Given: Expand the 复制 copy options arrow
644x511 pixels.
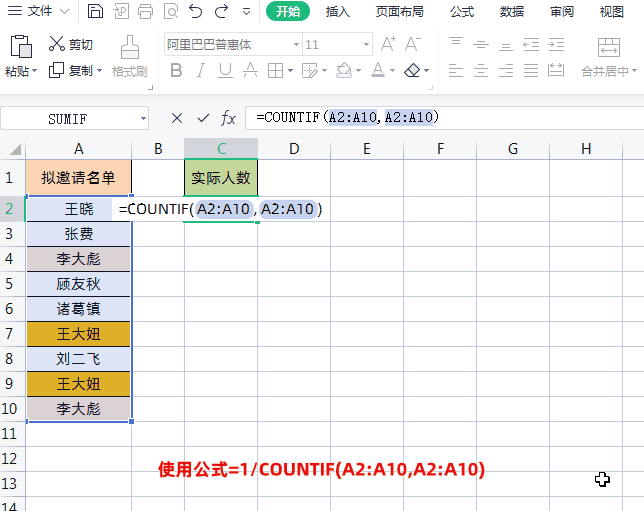Looking at the screenshot, I should pos(99,71).
